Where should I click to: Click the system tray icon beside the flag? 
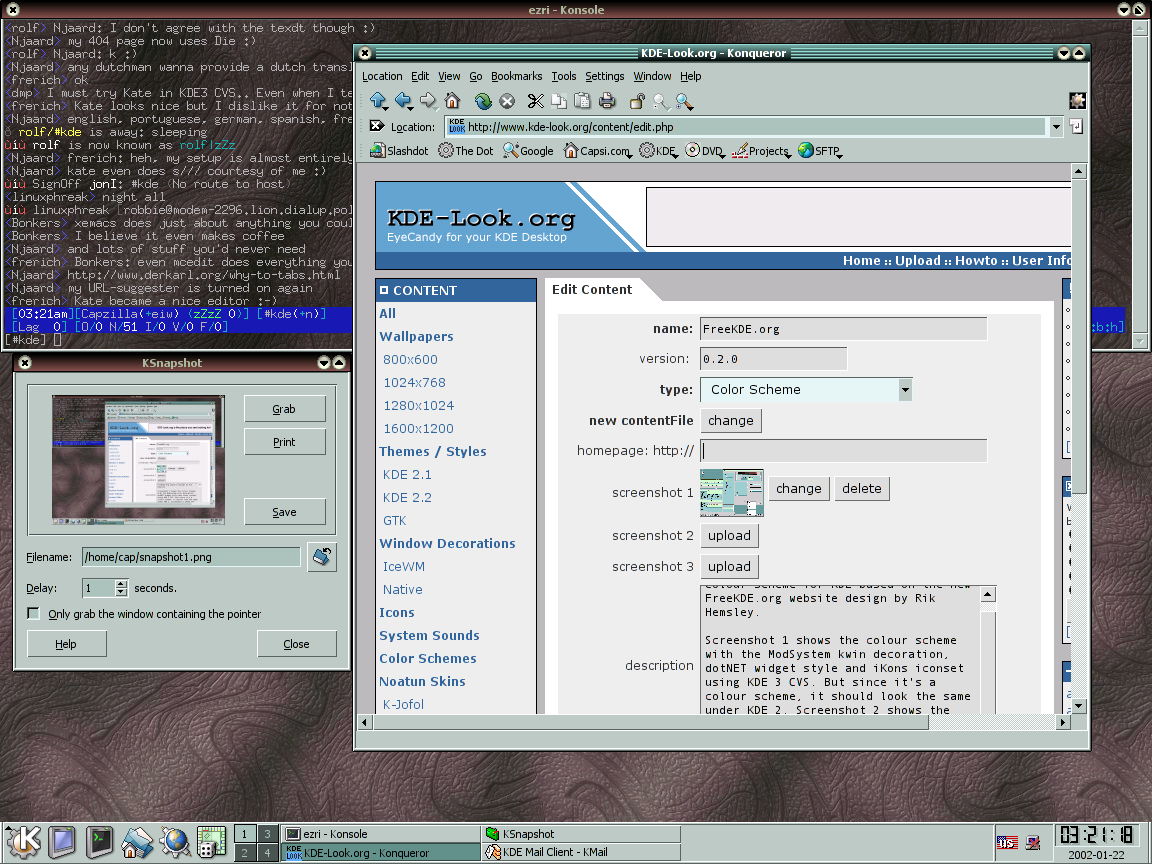(1034, 842)
